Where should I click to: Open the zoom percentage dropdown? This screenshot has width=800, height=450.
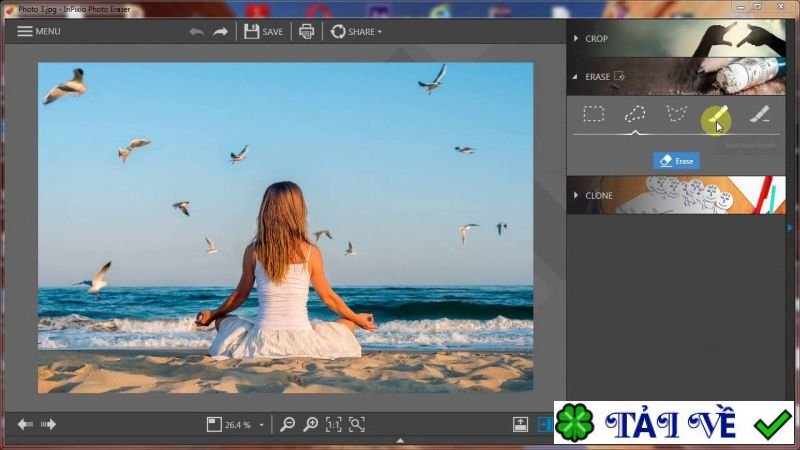tap(262, 425)
